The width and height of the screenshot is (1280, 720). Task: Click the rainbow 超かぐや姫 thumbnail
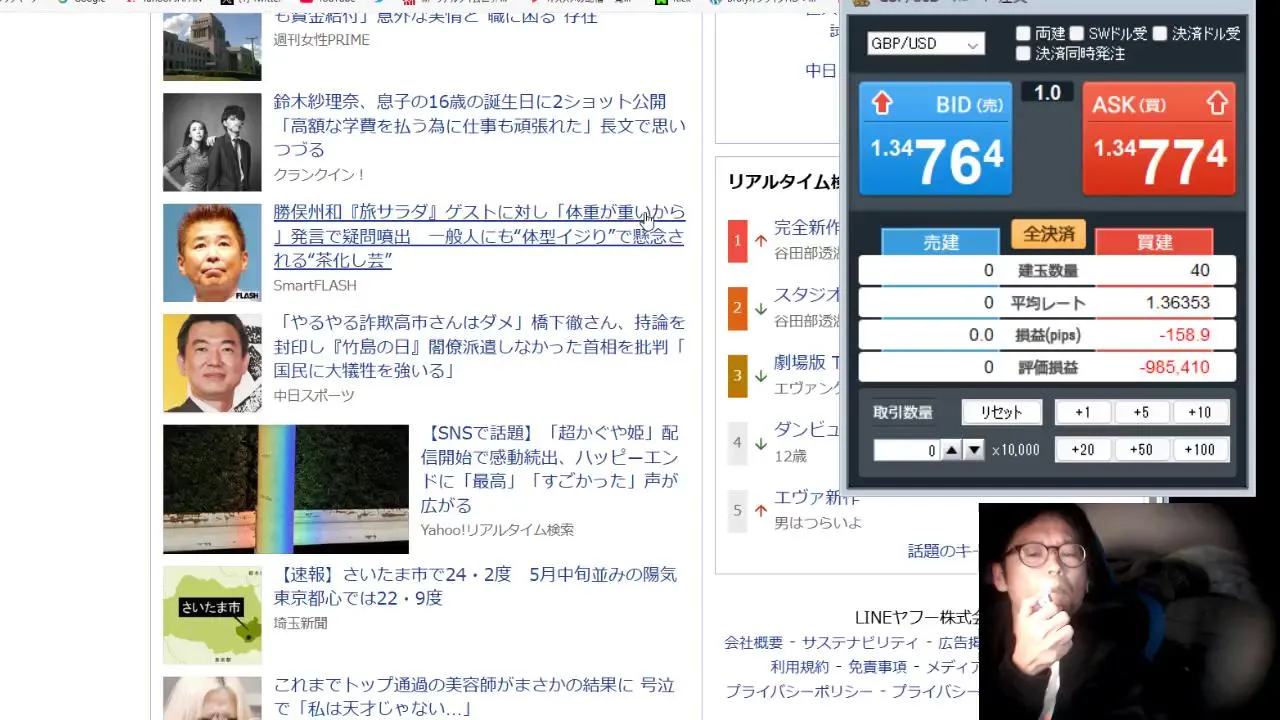(x=286, y=489)
